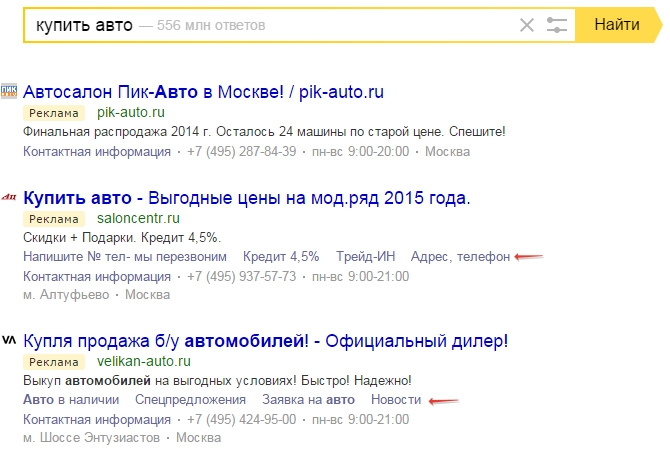This screenshot has width=670, height=455.
Task: Open Контактная информация under Pik-Auto ad
Action: (x=97, y=152)
